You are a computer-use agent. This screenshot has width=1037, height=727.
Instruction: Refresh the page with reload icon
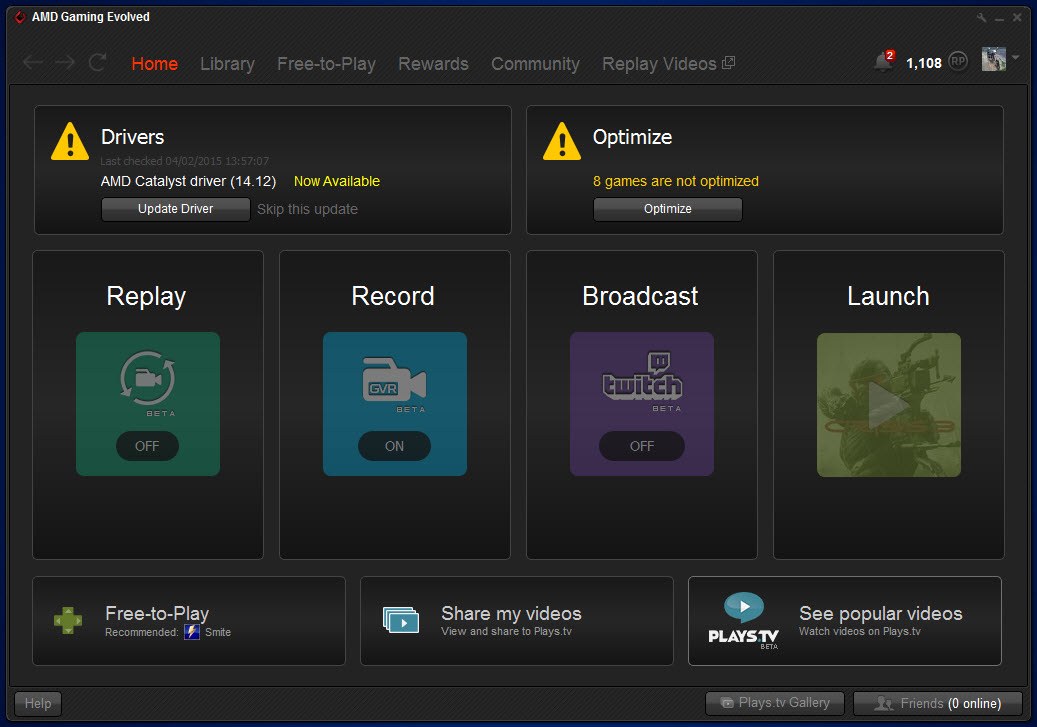pos(97,63)
